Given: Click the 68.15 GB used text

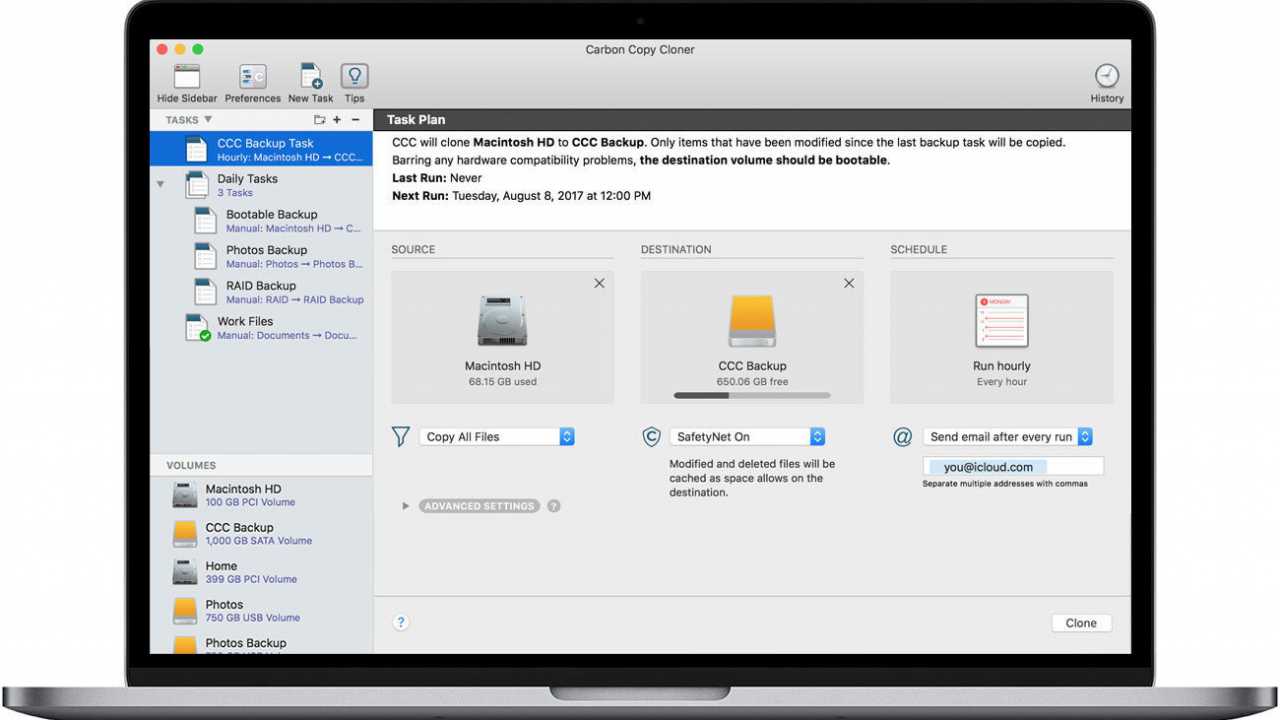Looking at the screenshot, I should 503,382.
